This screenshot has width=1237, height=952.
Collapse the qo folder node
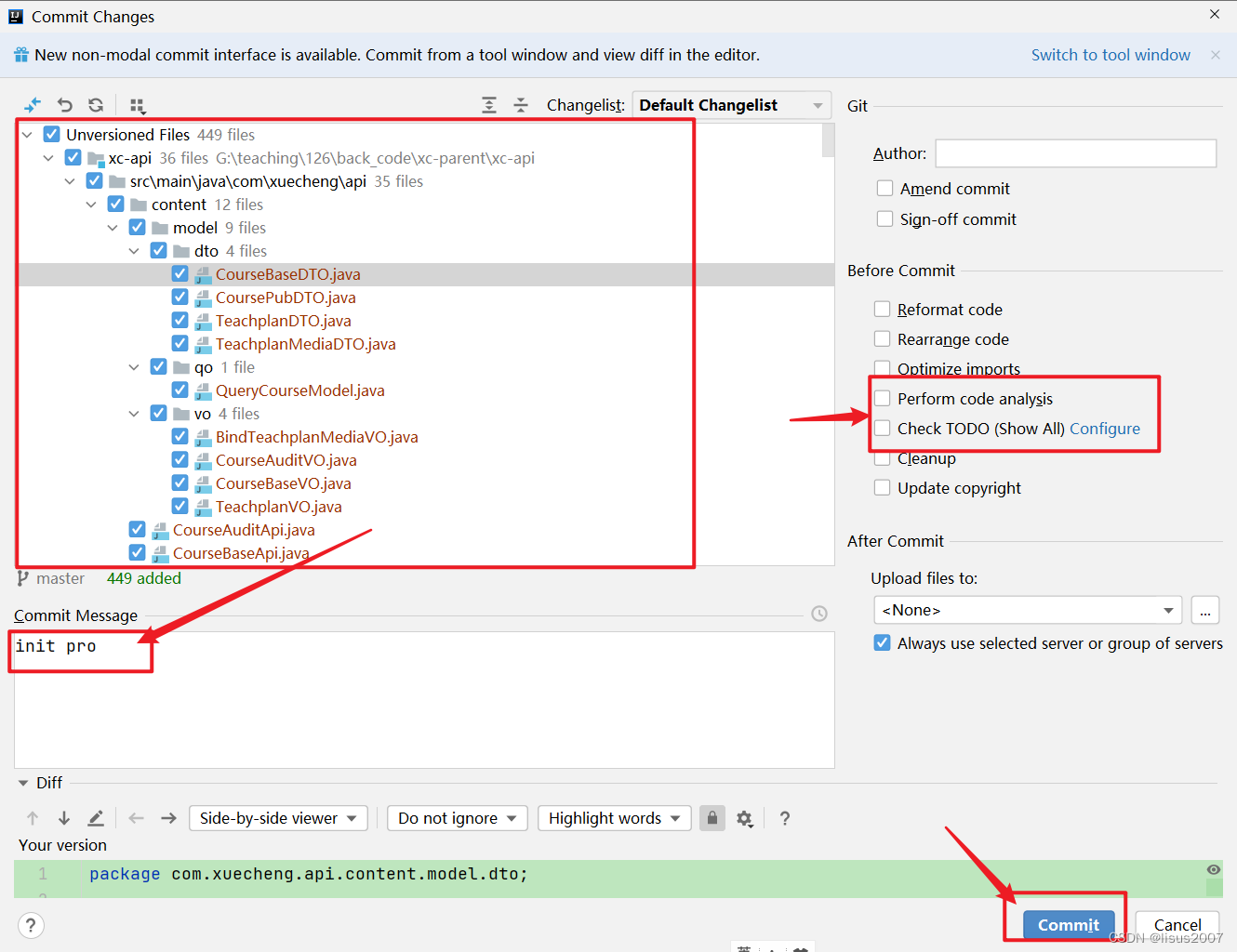(x=134, y=367)
